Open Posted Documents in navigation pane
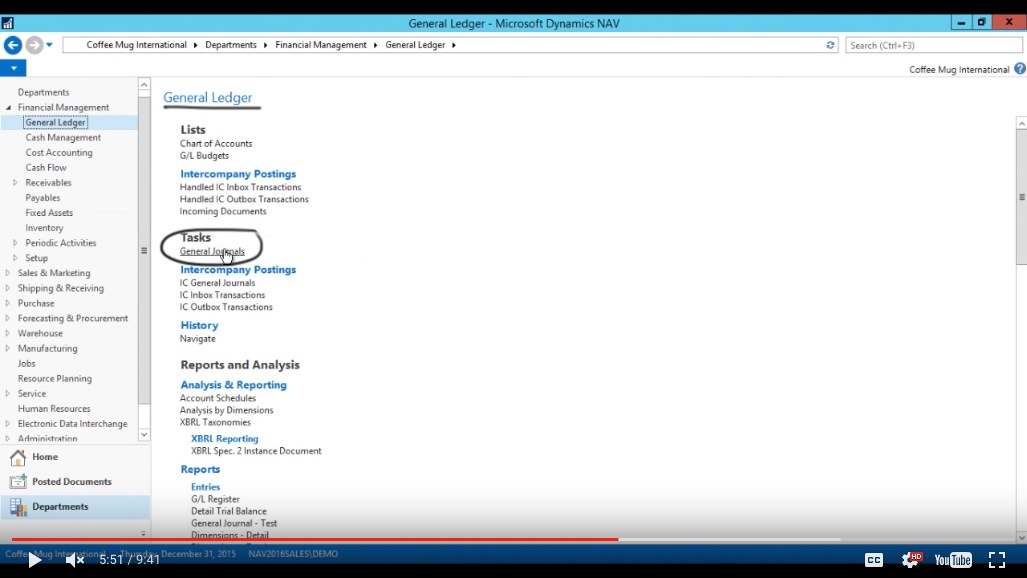This screenshot has width=1027, height=578. point(61,482)
